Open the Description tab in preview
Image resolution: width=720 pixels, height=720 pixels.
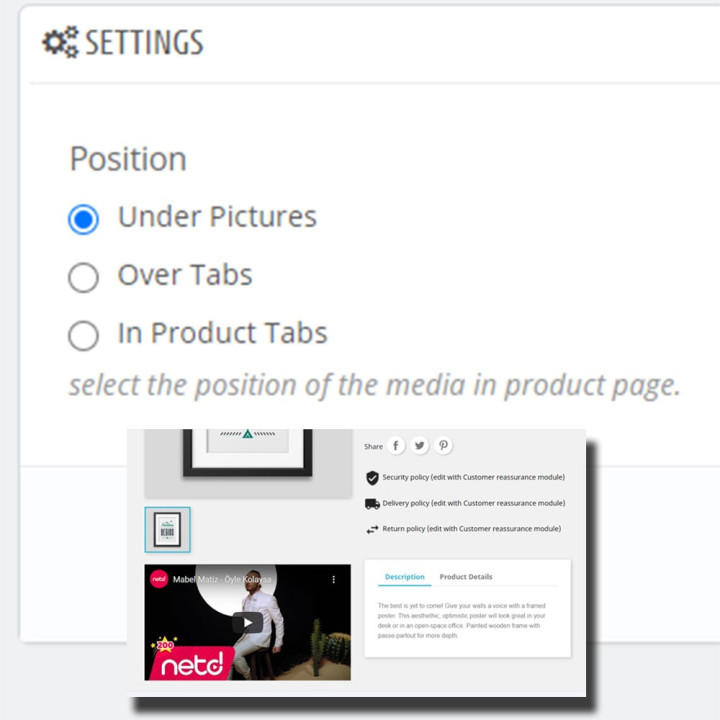405,577
